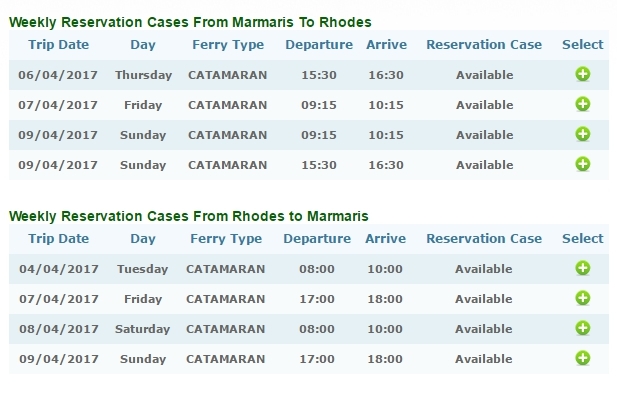Image resolution: width=617 pixels, height=394 pixels.
Task: Click Departure header in Rhodes to Marmaris table
Action: [317, 239]
